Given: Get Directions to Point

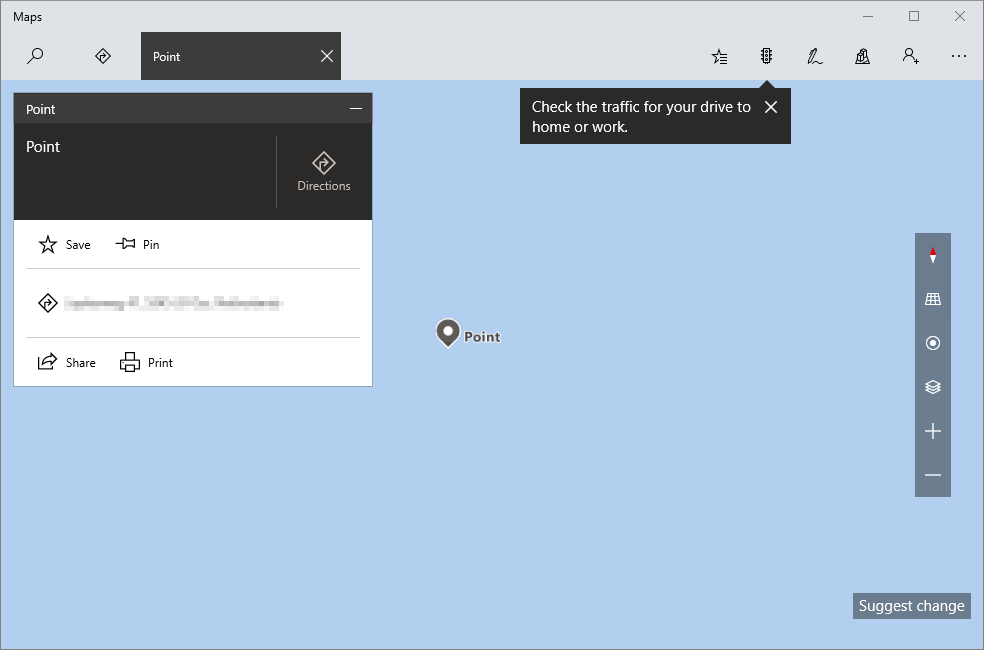Looking at the screenshot, I should (324, 171).
